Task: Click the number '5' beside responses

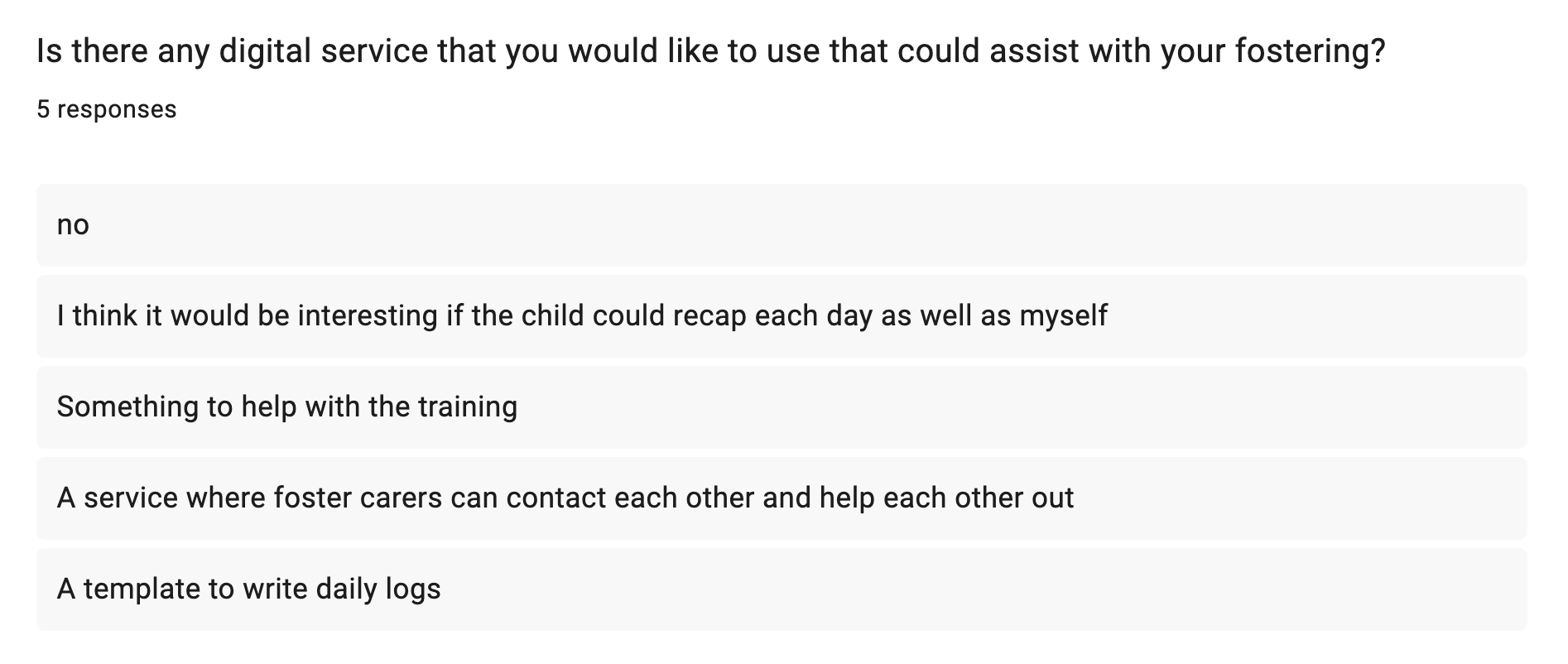Action: click(43, 109)
